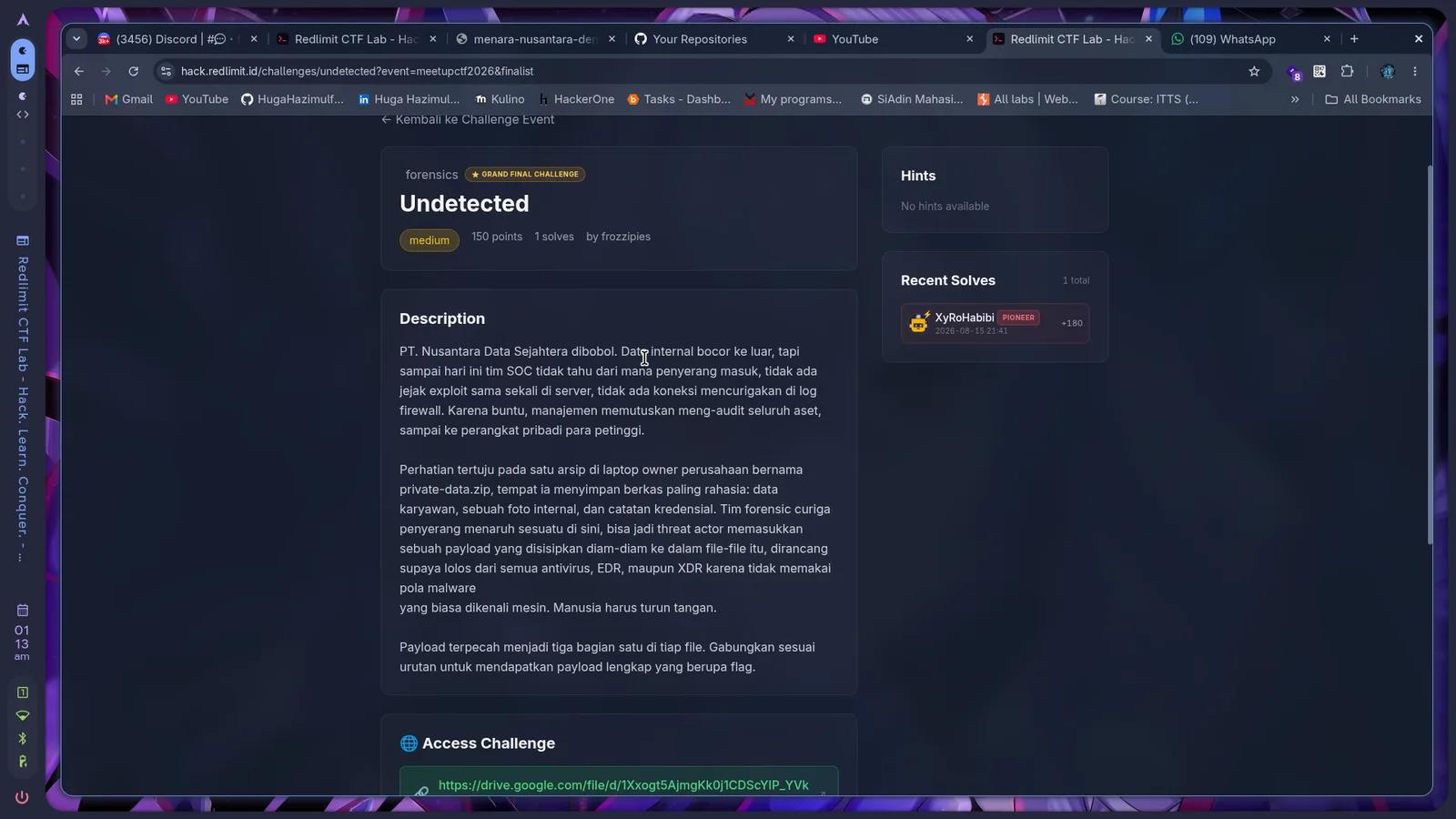This screenshot has height=819, width=1456.
Task: Open the apps grid in the bookmarks bar
Action: [76, 99]
